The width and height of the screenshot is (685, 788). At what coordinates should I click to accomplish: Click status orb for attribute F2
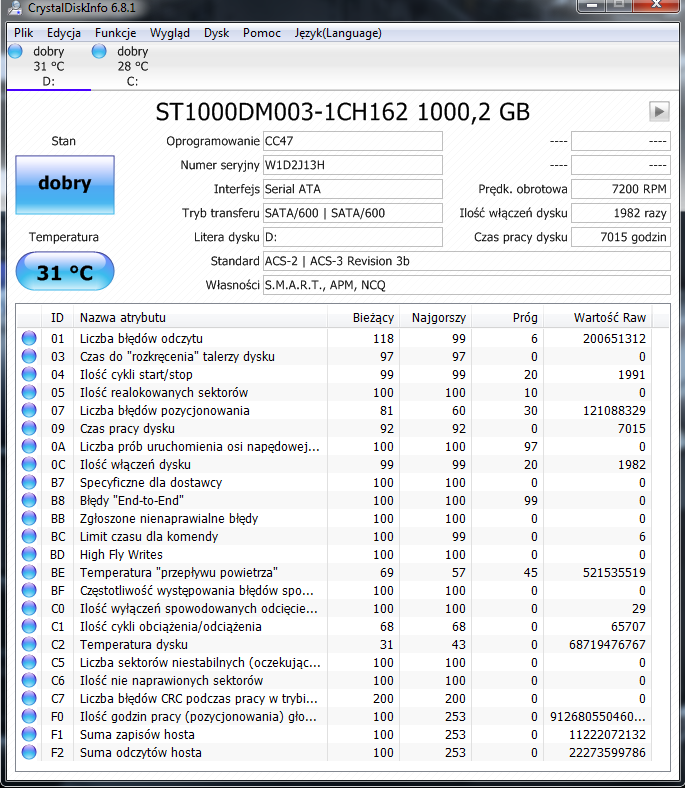click(x=29, y=752)
